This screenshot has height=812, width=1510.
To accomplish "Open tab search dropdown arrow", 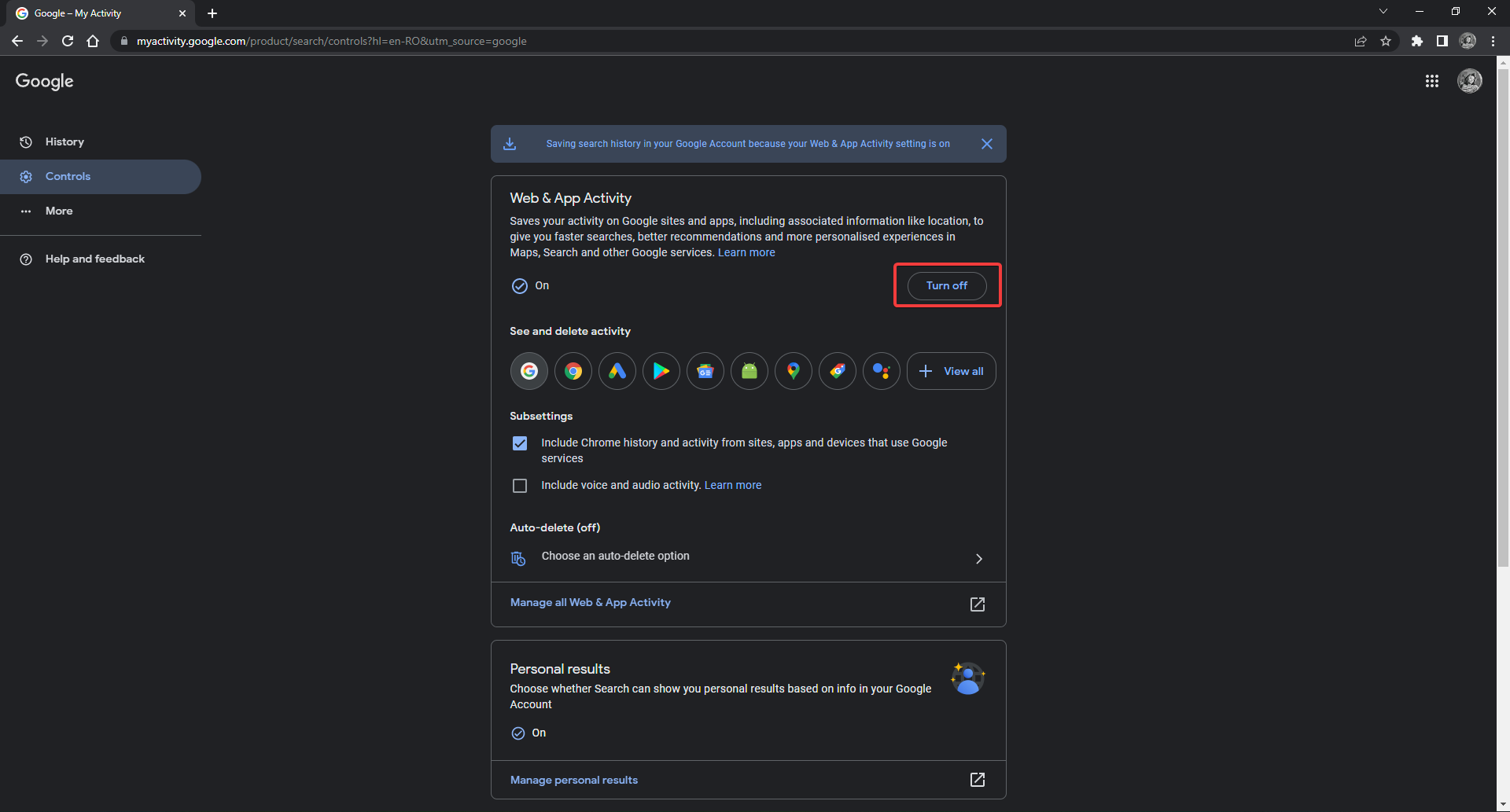I will (x=1383, y=11).
